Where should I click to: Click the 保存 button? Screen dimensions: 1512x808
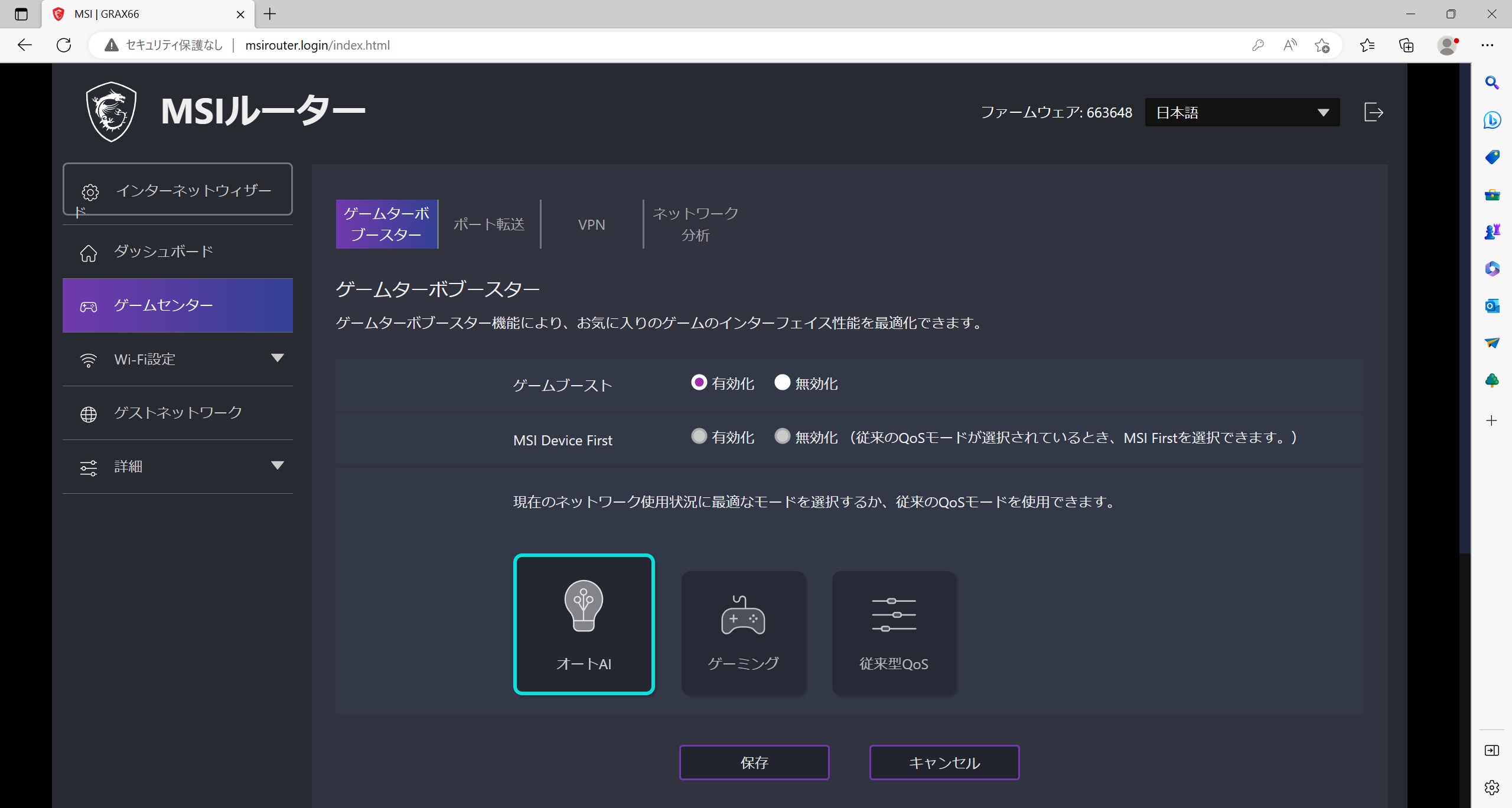tap(754, 763)
